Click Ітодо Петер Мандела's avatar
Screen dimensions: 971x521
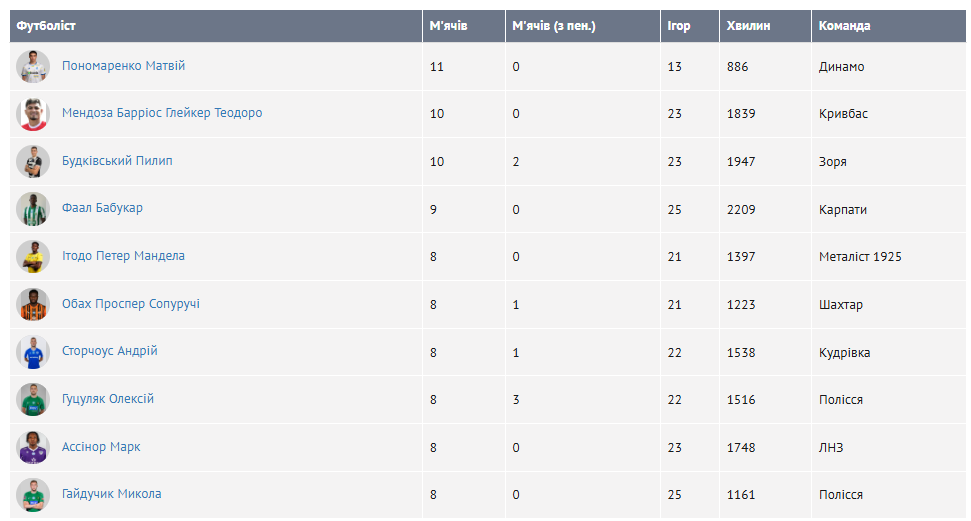[x=33, y=257]
